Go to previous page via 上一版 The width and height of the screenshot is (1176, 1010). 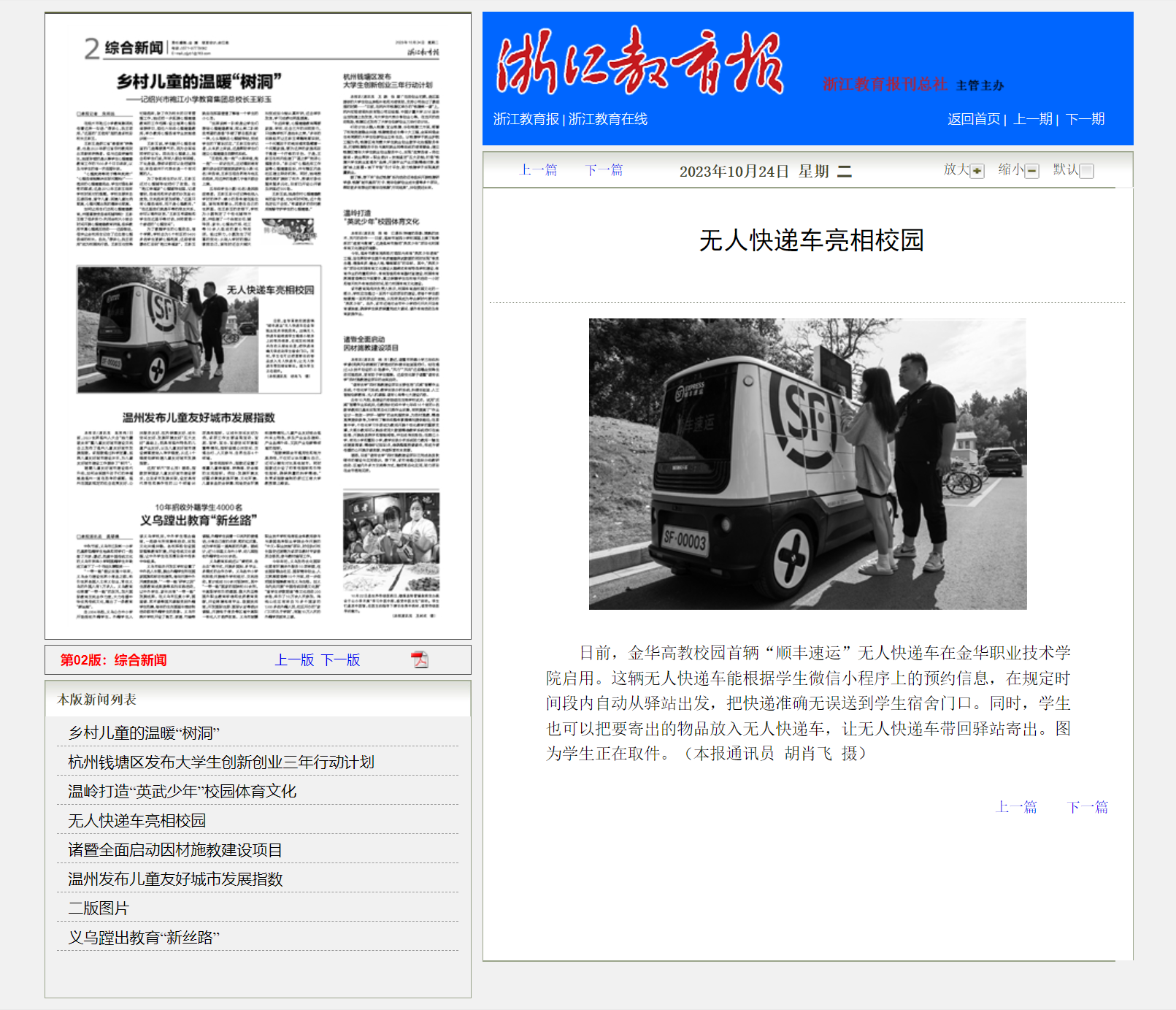(x=294, y=659)
